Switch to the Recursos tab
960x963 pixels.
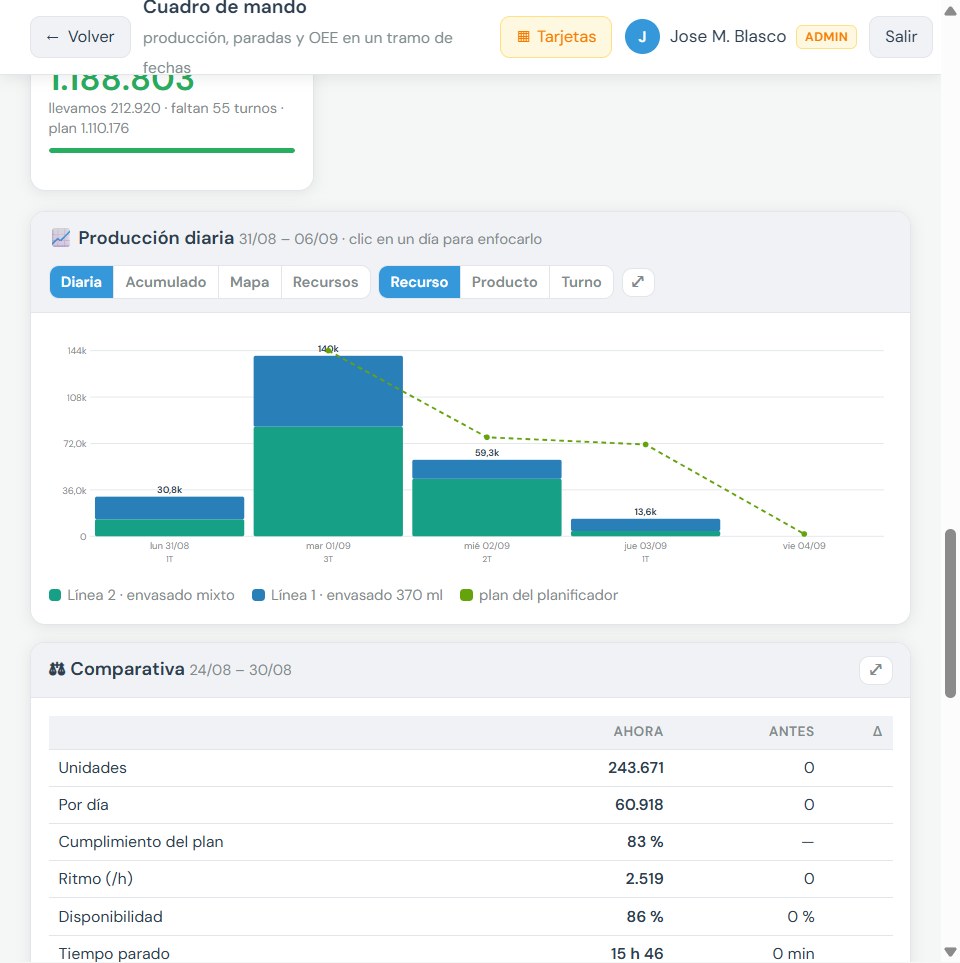326,282
